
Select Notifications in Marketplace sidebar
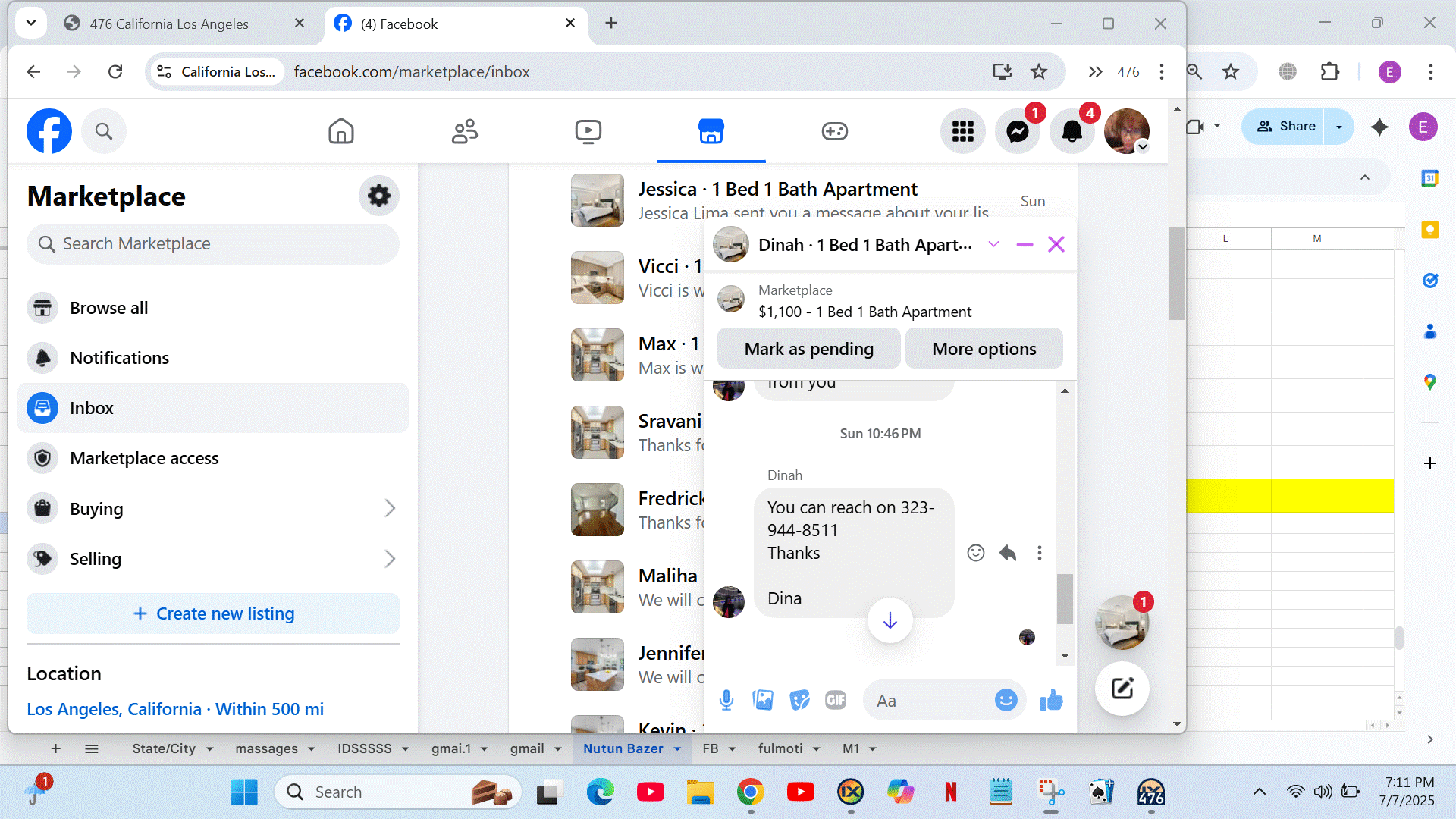(x=119, y=358)
